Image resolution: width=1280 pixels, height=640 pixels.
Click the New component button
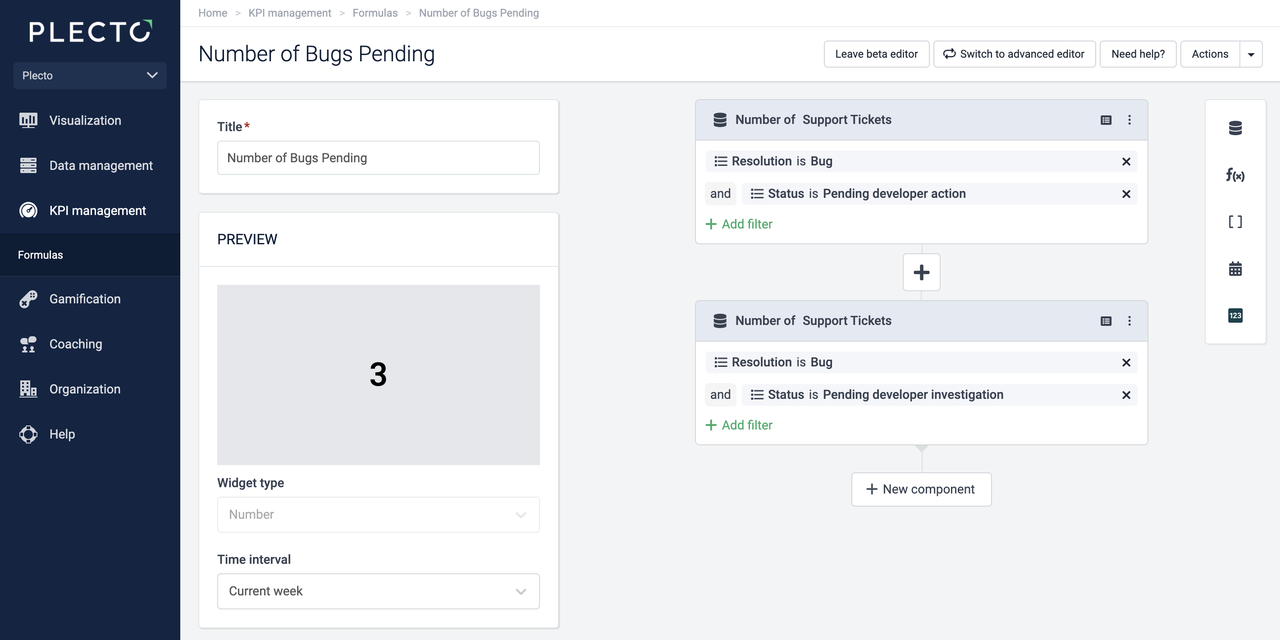pos(921,490)
